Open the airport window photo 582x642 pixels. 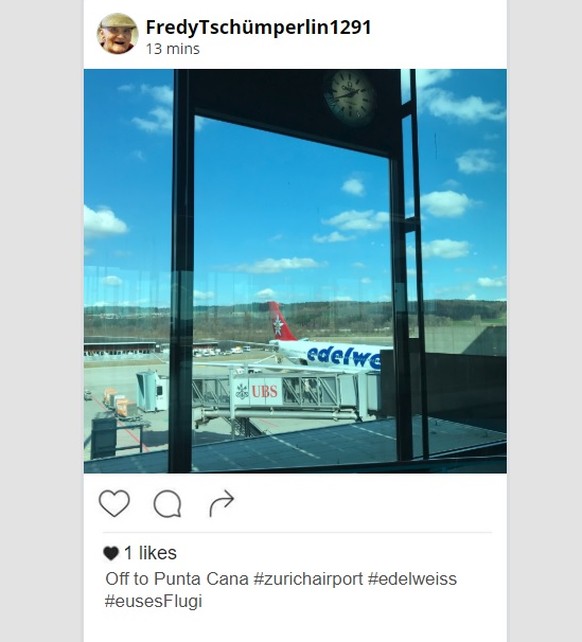click(x=295, y=271)
